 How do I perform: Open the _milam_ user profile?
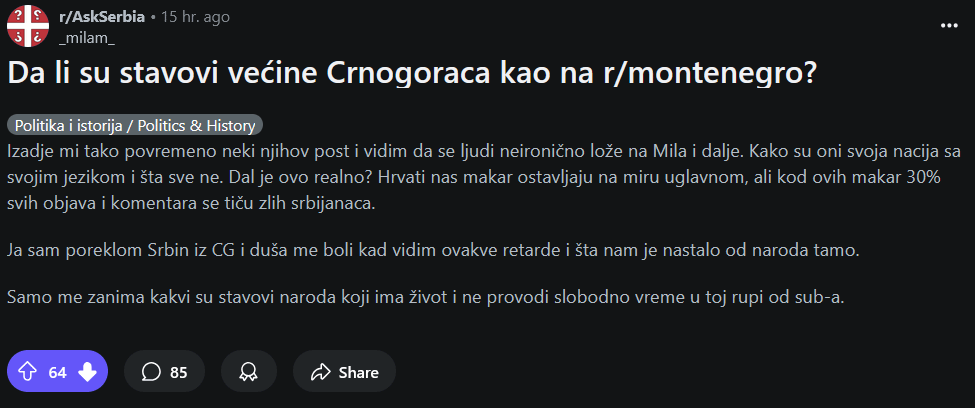click(88, 38)
